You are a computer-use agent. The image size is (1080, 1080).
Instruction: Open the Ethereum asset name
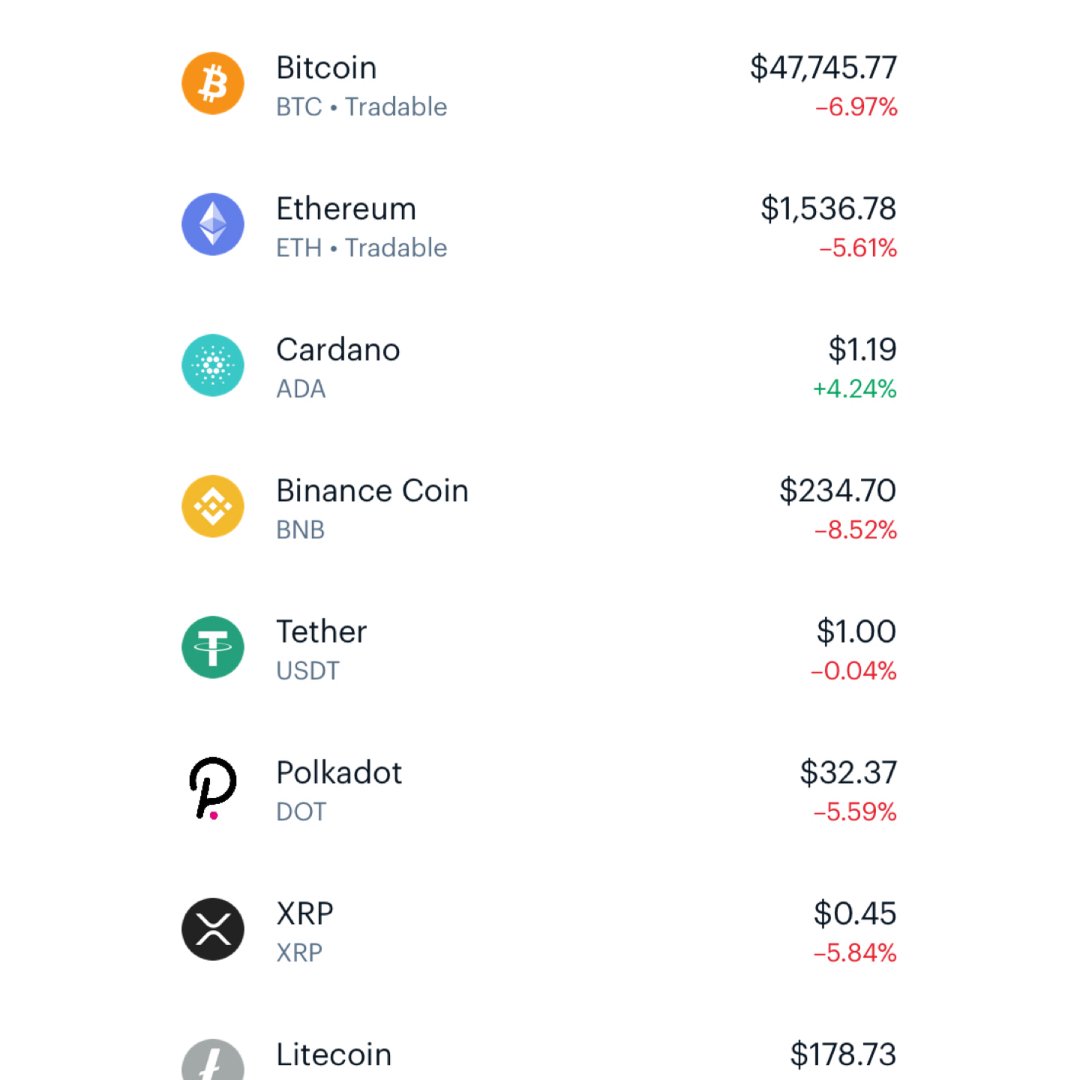(x=346, y=209)
